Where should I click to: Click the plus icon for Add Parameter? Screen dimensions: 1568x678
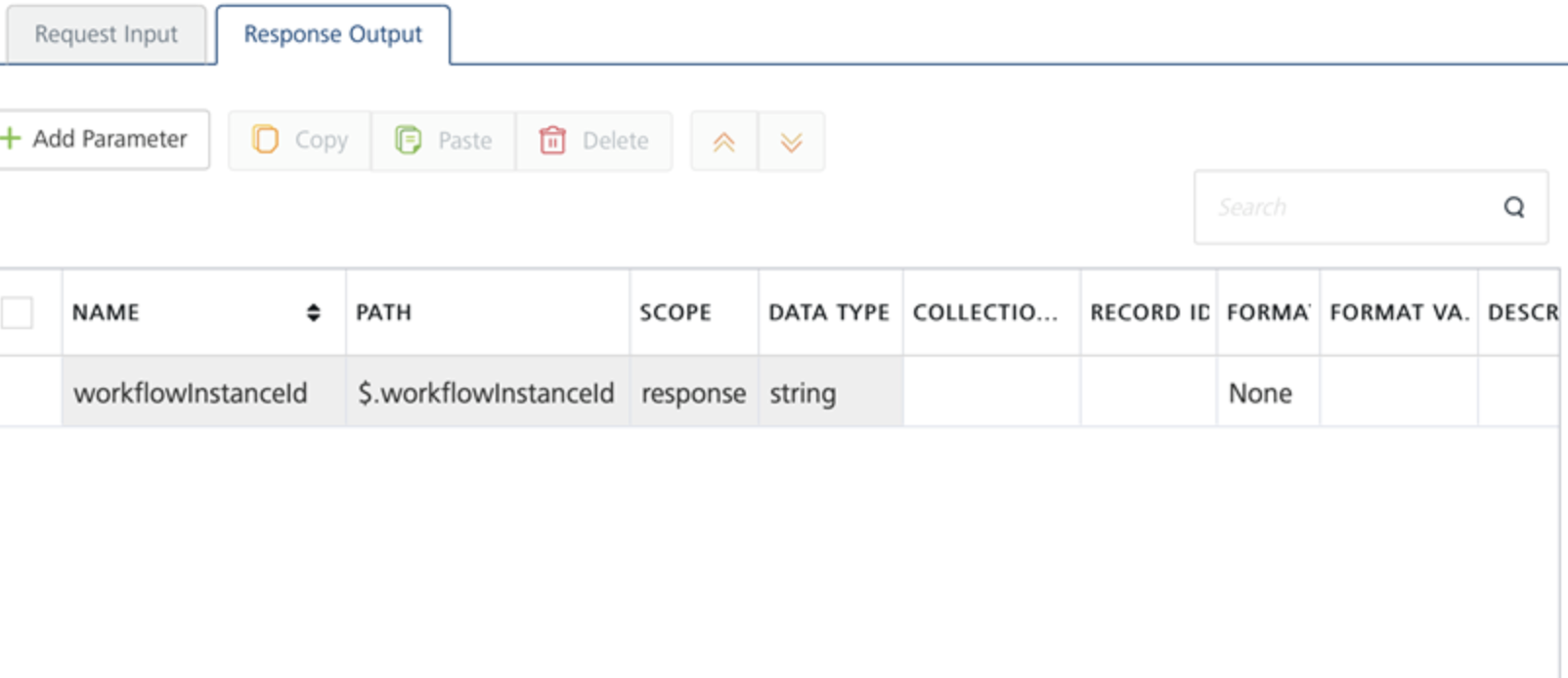11,139
